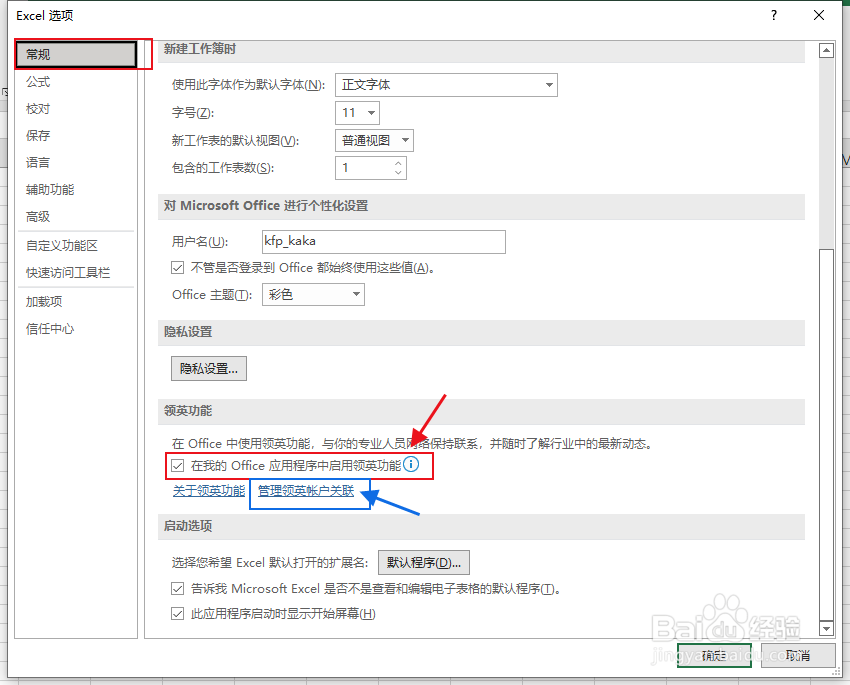
Task: Switch to the 加载项 category
Action: pos(44,301)
